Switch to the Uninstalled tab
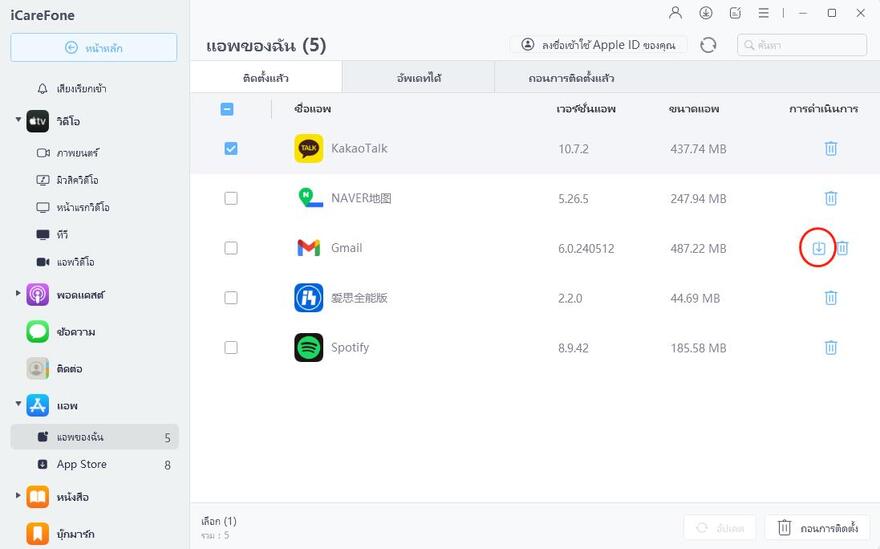Viewport: 880px width, 549px height. pyautogui.click(x=571, y=77)
